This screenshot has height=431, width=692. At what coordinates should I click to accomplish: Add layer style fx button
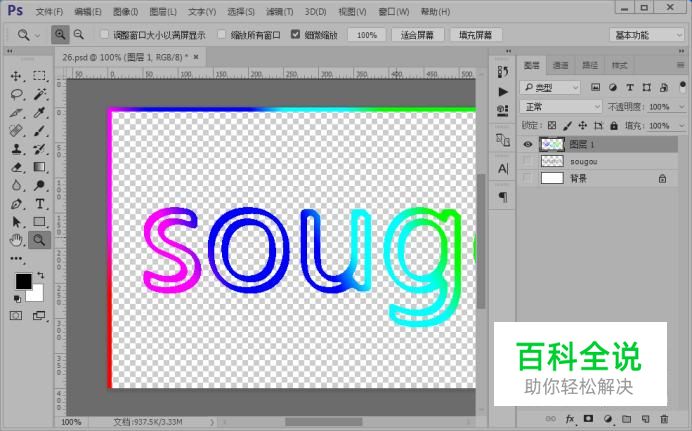(x=570, y=419)
